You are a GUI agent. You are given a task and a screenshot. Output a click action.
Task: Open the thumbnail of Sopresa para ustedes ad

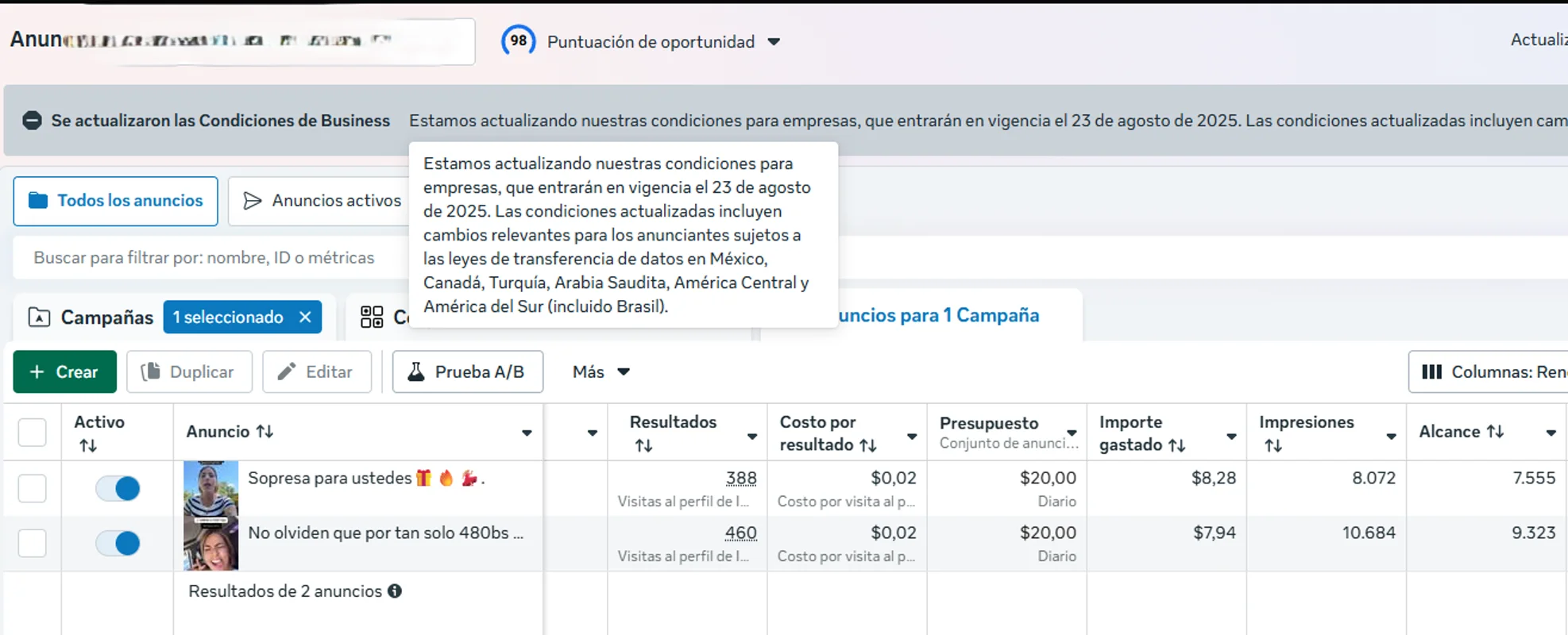pyautogui.click(x=210, y=489)
